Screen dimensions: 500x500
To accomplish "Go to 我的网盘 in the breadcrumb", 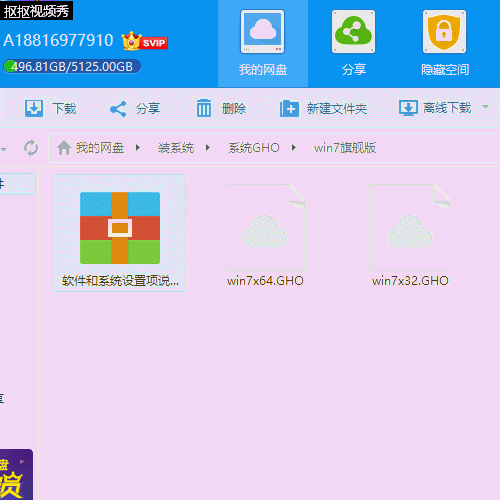I will (x=100, y=148).
